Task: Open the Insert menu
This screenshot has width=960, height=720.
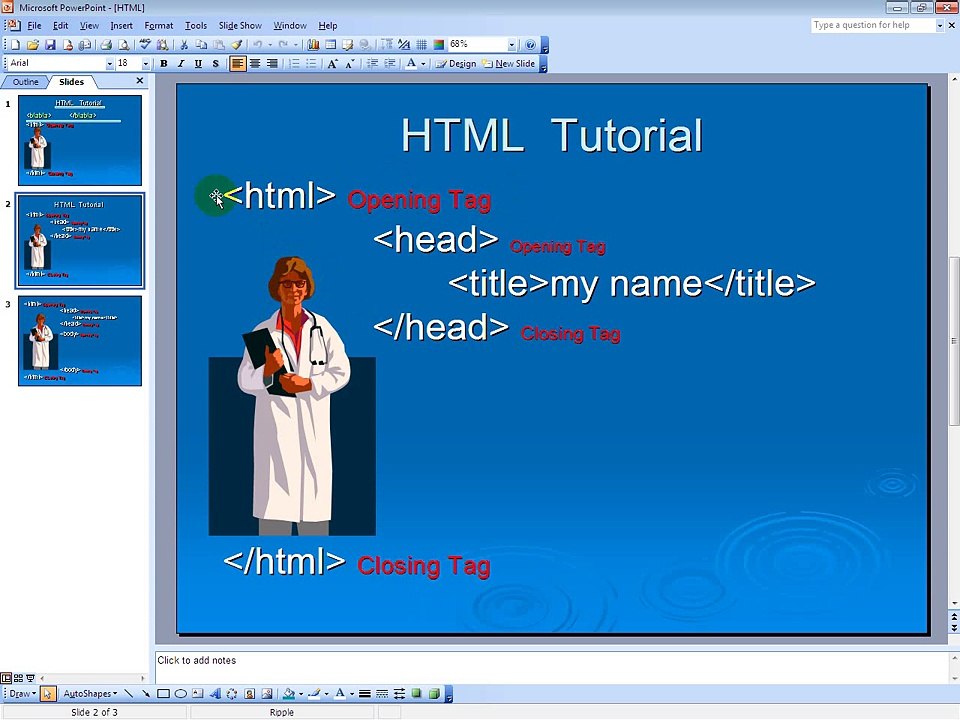Action: click(x=121, y=26)
